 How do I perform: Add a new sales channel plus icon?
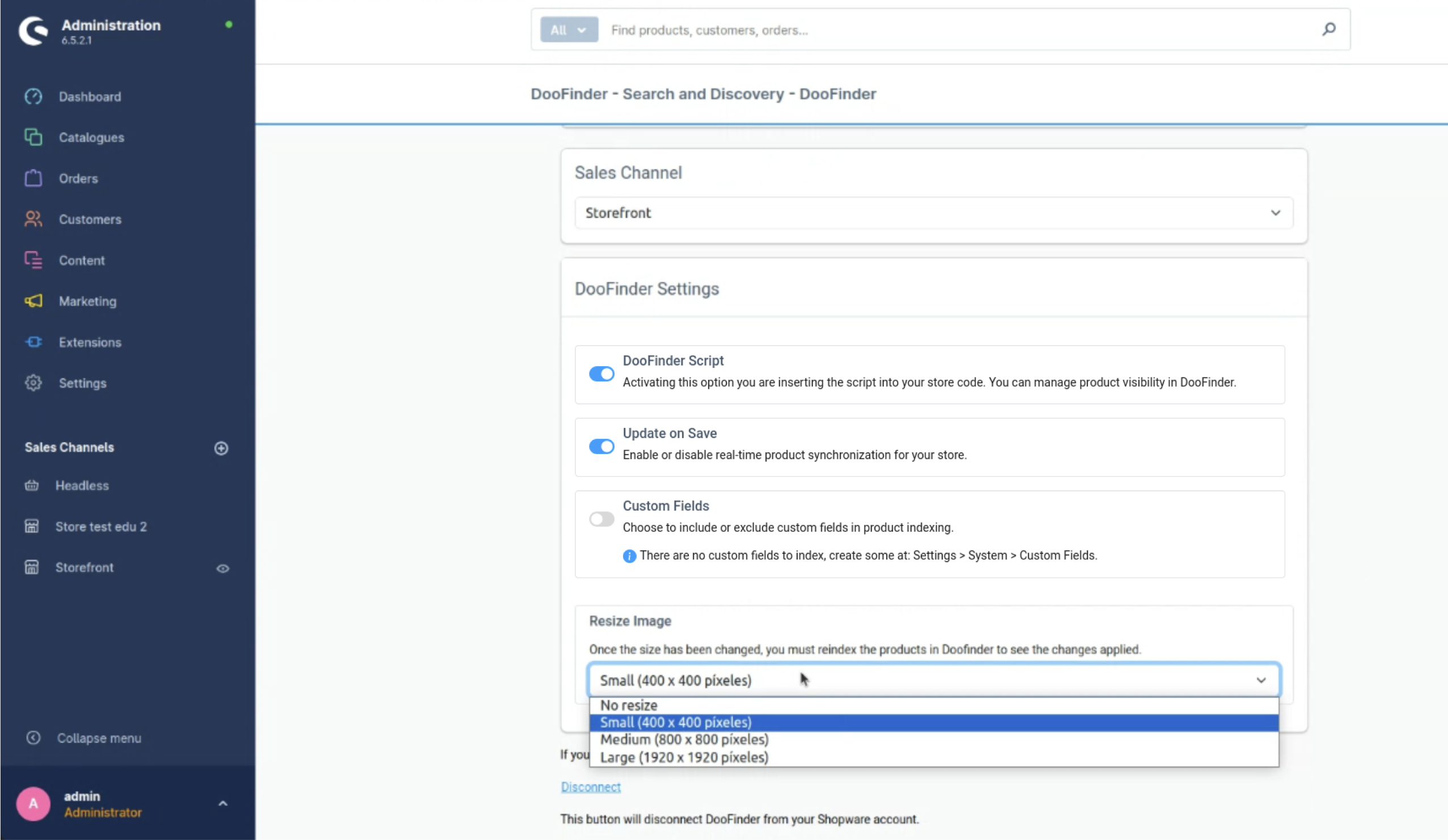tap(221, 448)
